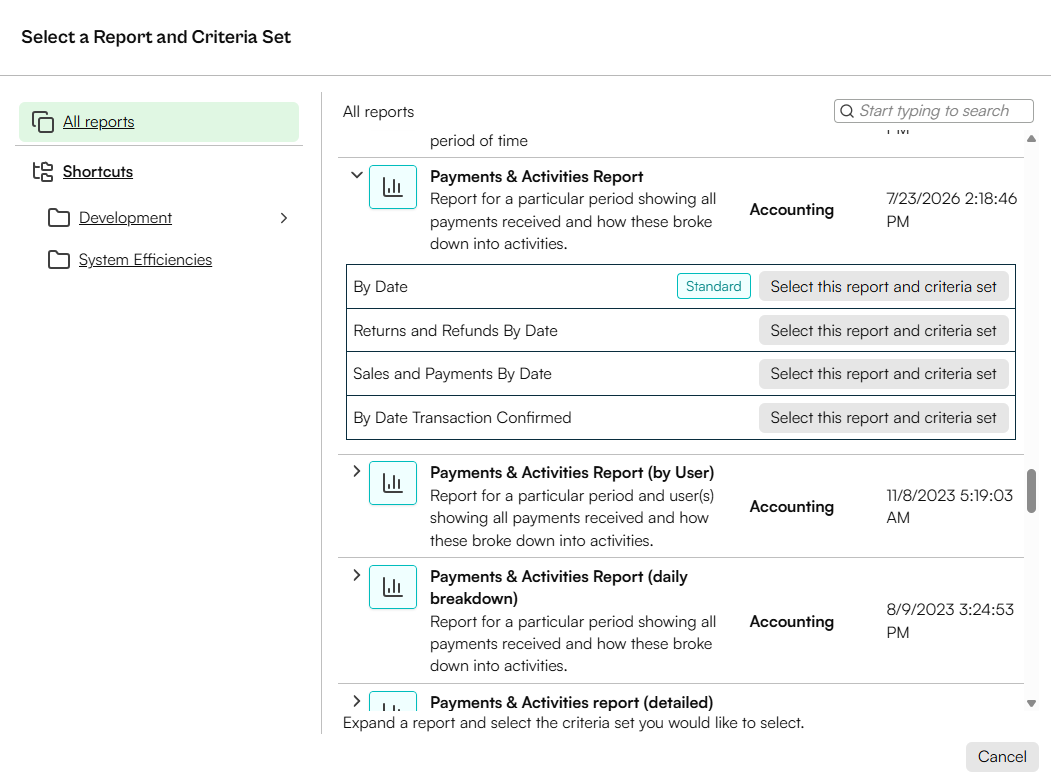Click the date 7/23/2026 2:18:46 PM
This screenshot has height=783, width=1051.
(951, 210)
